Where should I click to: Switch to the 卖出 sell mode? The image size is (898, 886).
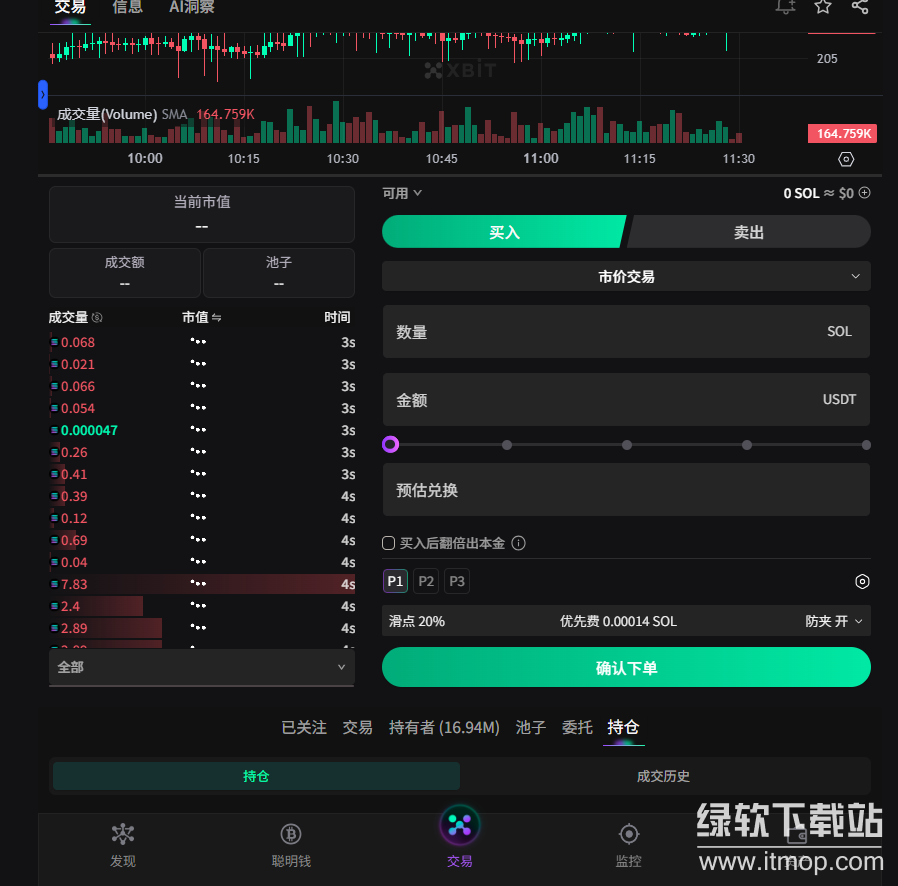[x=748, y=232]
